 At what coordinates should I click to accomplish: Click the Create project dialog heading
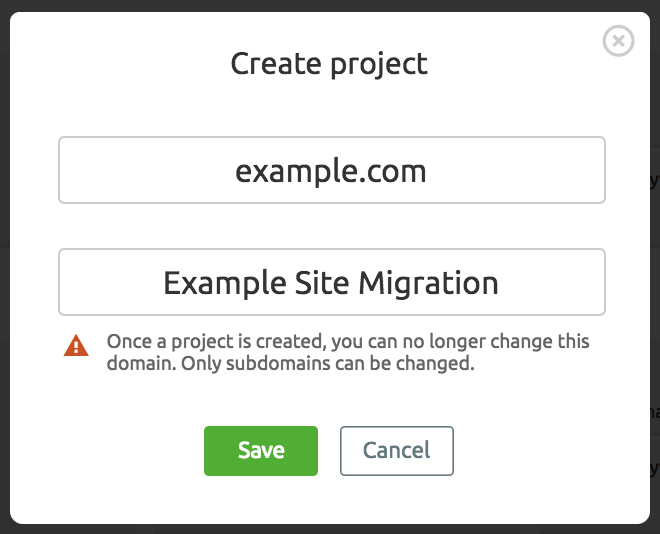click(329, 65)
